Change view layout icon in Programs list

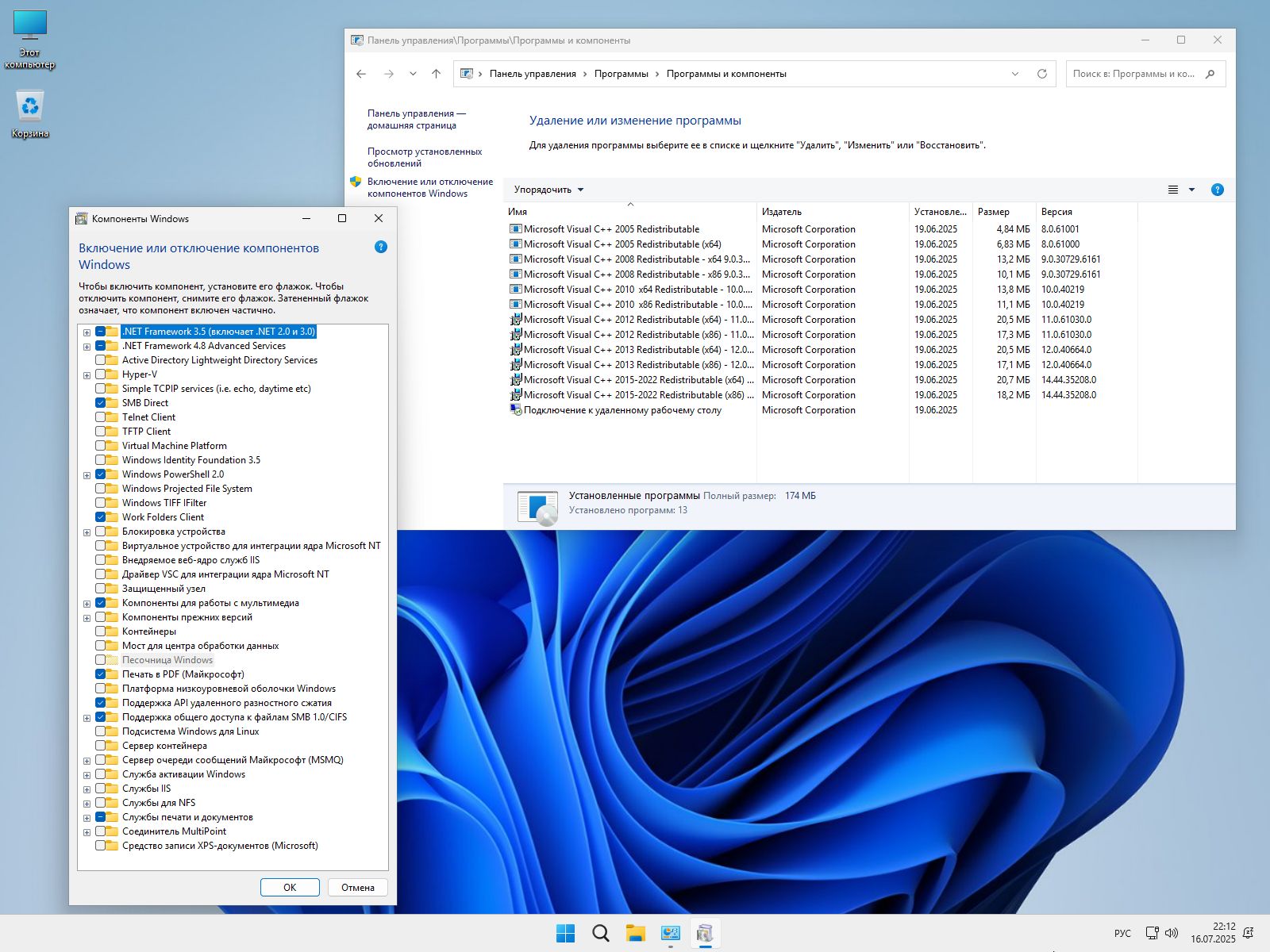[1173, 190]
